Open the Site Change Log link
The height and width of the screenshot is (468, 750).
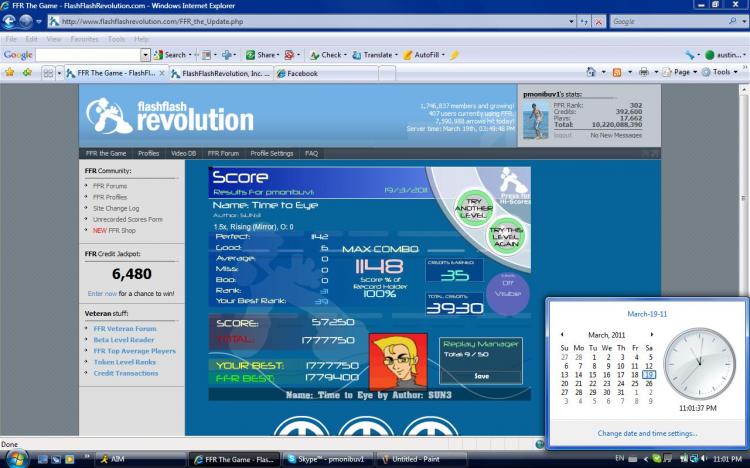coord(116,208)
